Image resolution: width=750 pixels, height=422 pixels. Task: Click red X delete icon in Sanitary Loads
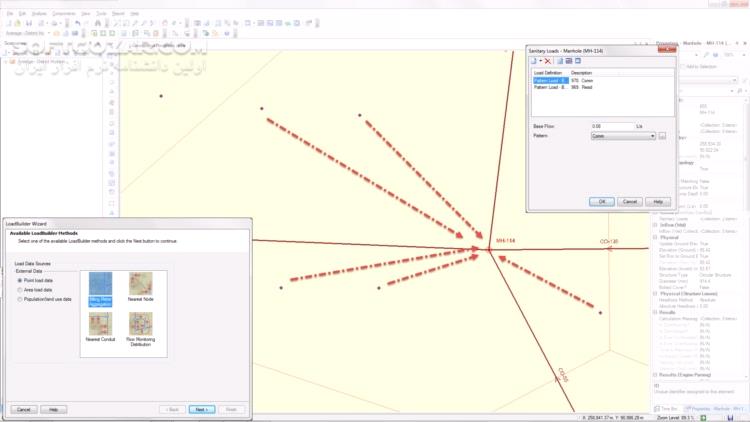[548, 61]
